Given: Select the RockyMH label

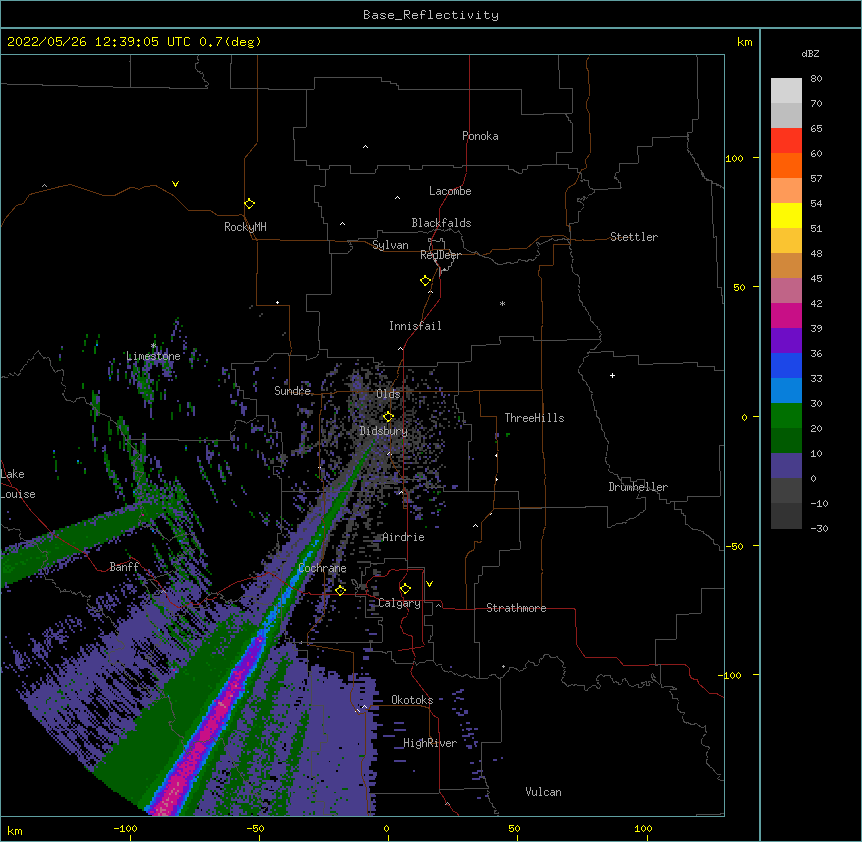Looking at the screenshot, I should click(x=245, y=227).
